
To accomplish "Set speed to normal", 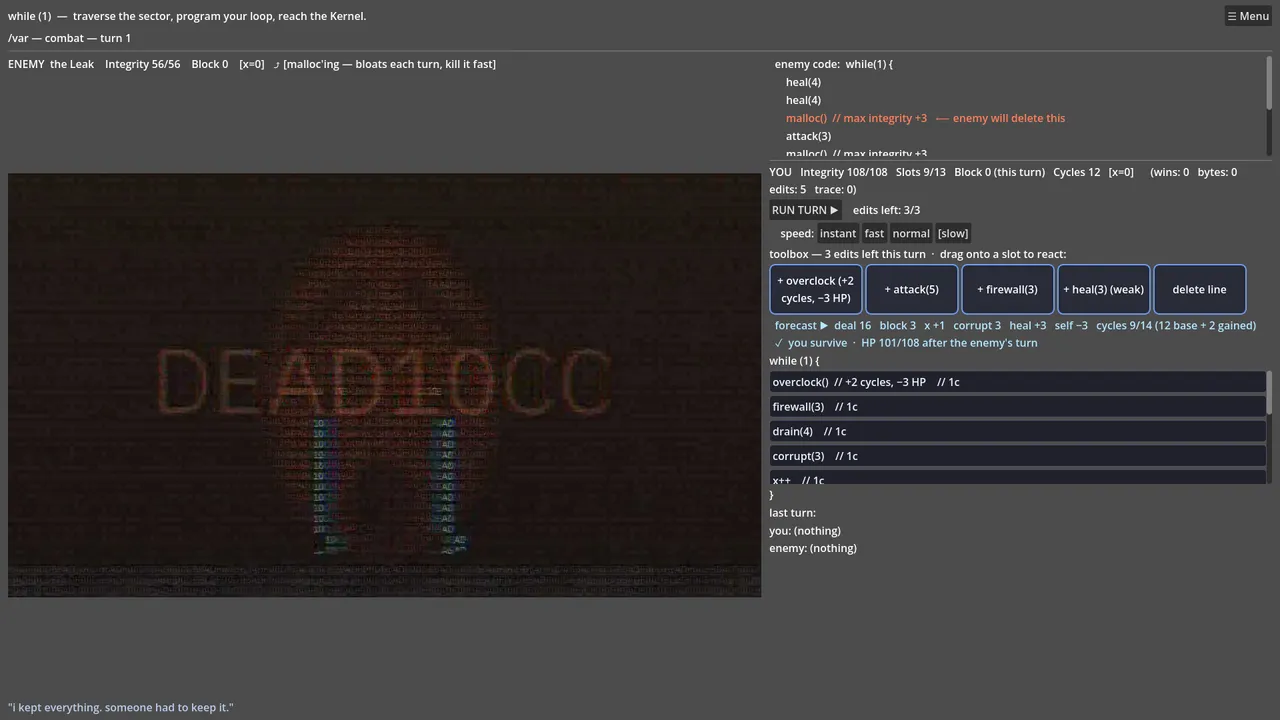I will (x=911, y=233).
